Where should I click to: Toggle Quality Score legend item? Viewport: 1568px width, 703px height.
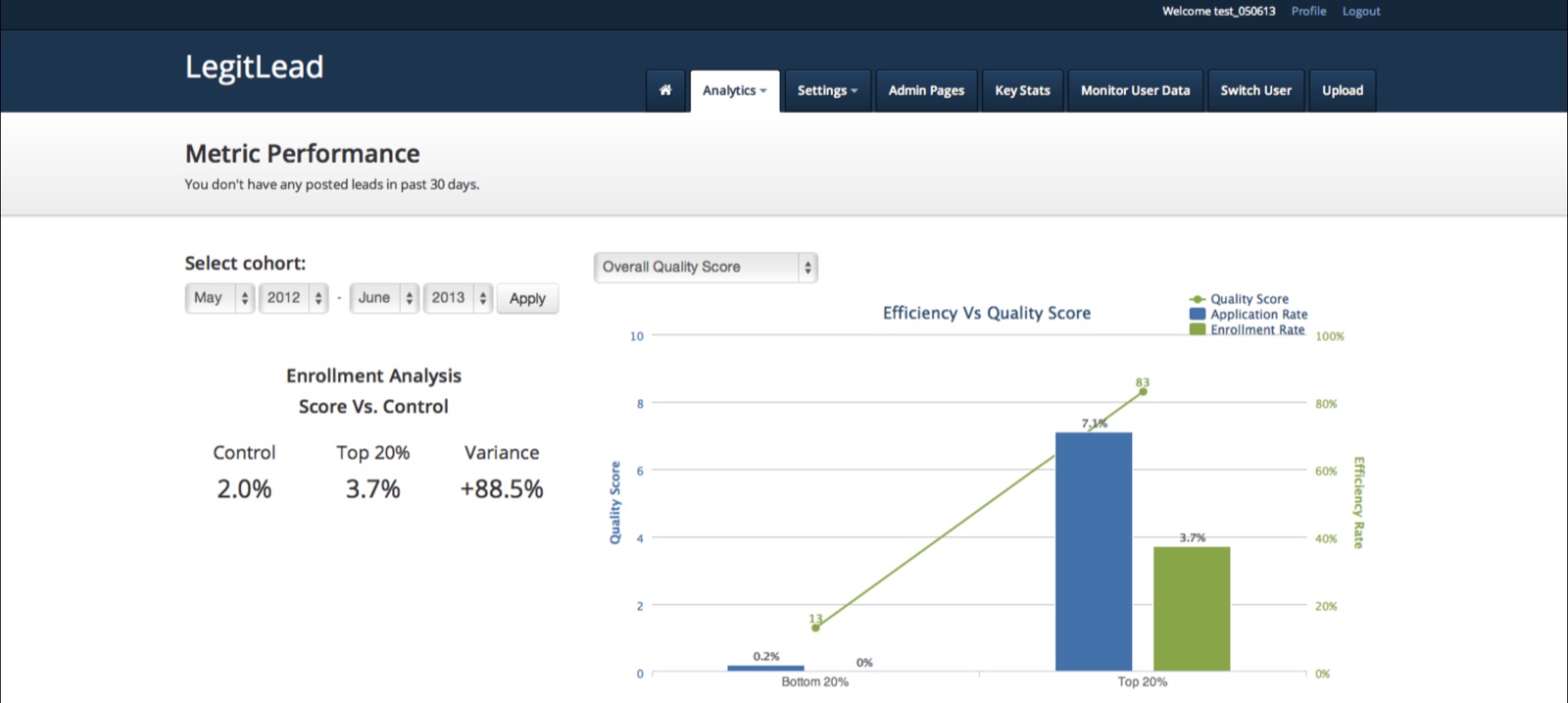point(1239,299)
